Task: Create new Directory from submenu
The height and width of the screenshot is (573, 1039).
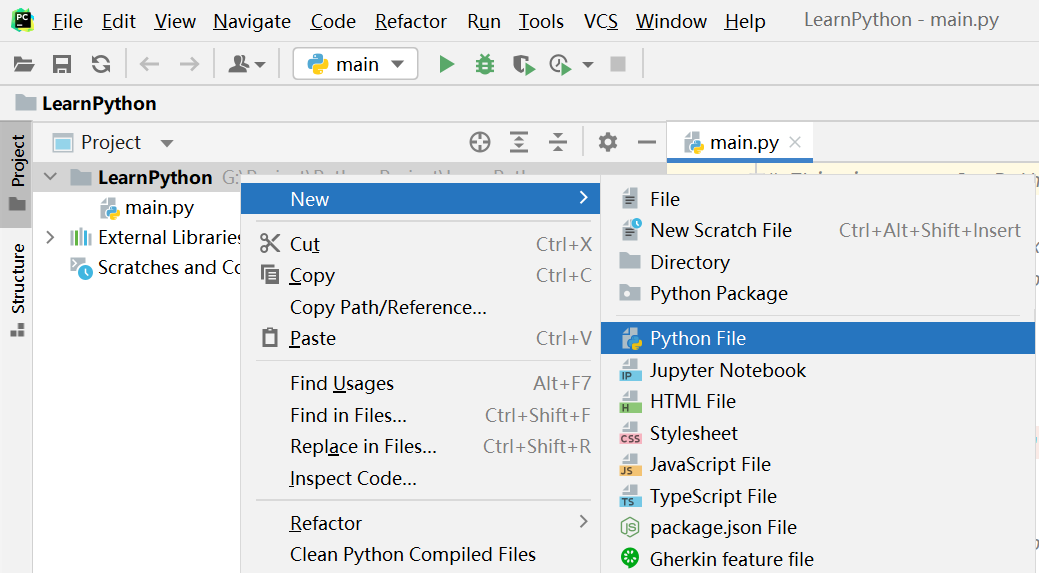Action: coord(818,262)
